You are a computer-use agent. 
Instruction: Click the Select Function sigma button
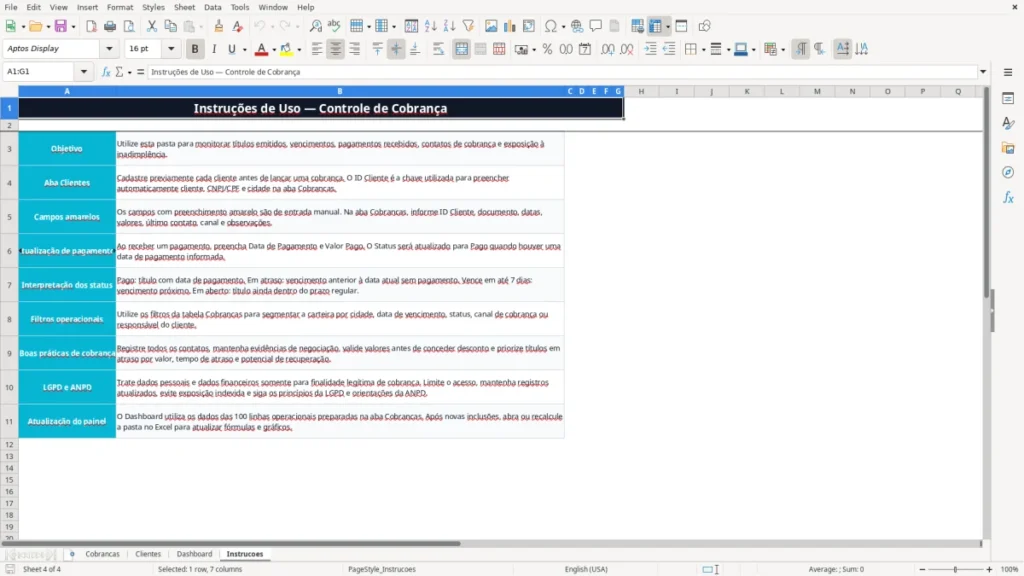coord(119,72)
